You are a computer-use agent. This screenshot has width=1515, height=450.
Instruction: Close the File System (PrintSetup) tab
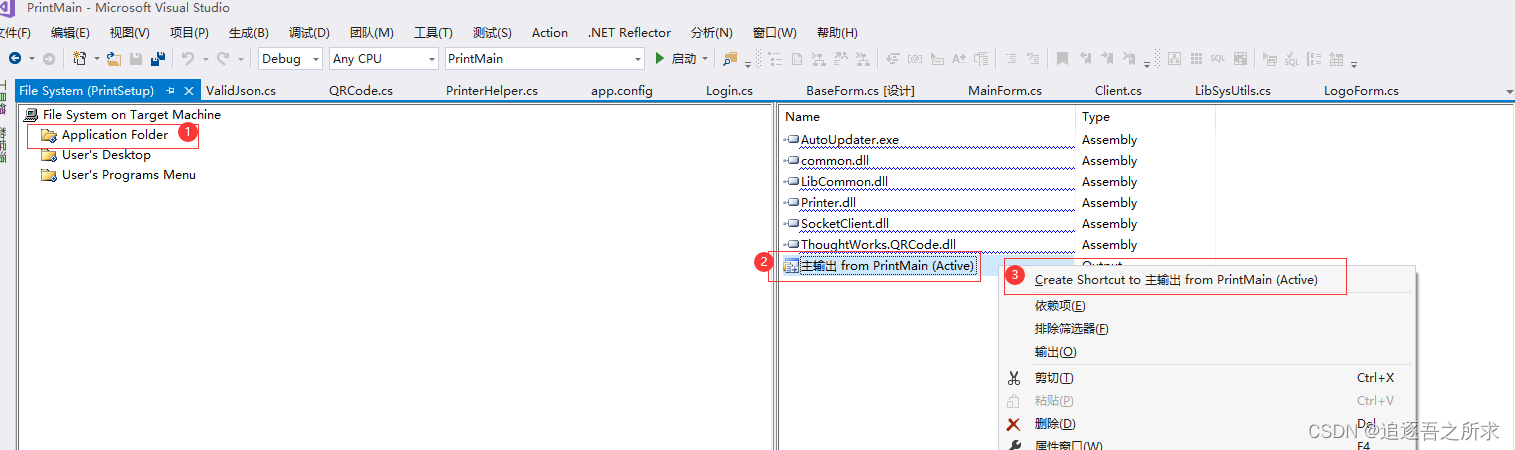click(189, 91)
